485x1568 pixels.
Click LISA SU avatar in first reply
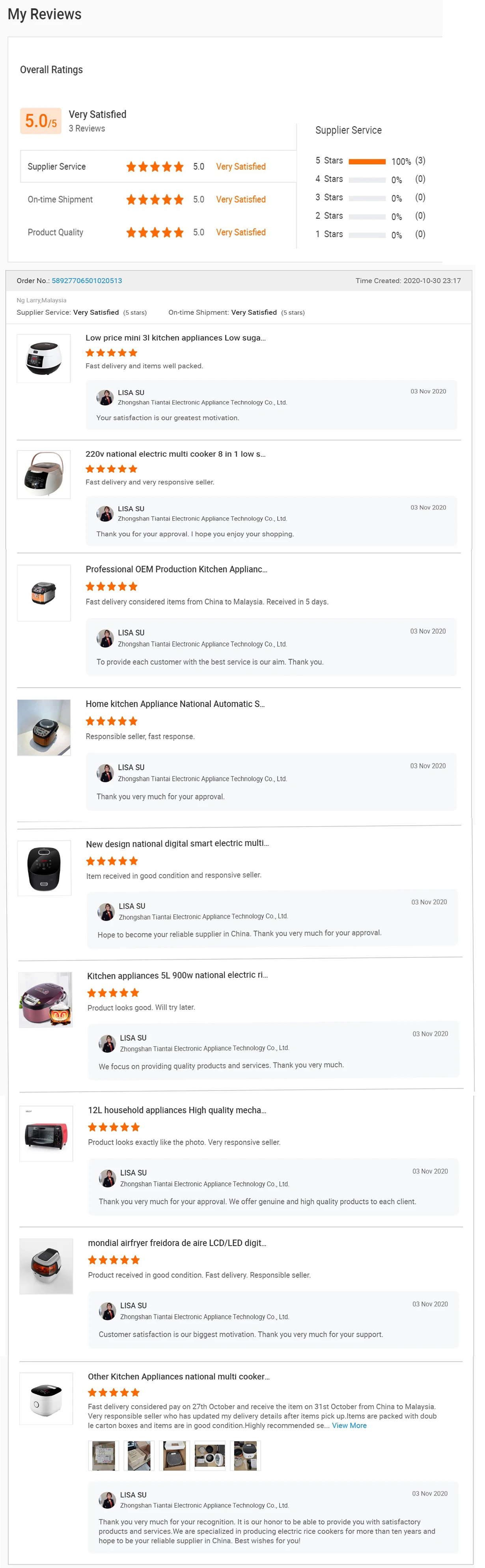[105, 398]
